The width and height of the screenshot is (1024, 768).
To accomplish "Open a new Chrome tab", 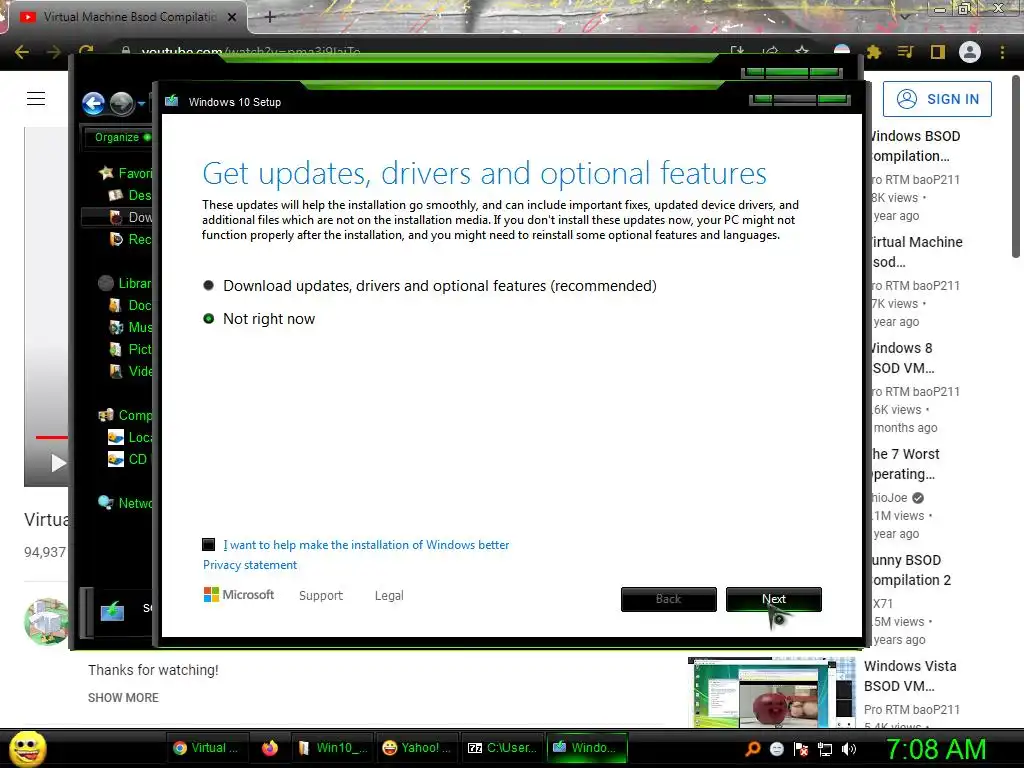I will pyautogui.click(x=270, y=17).
